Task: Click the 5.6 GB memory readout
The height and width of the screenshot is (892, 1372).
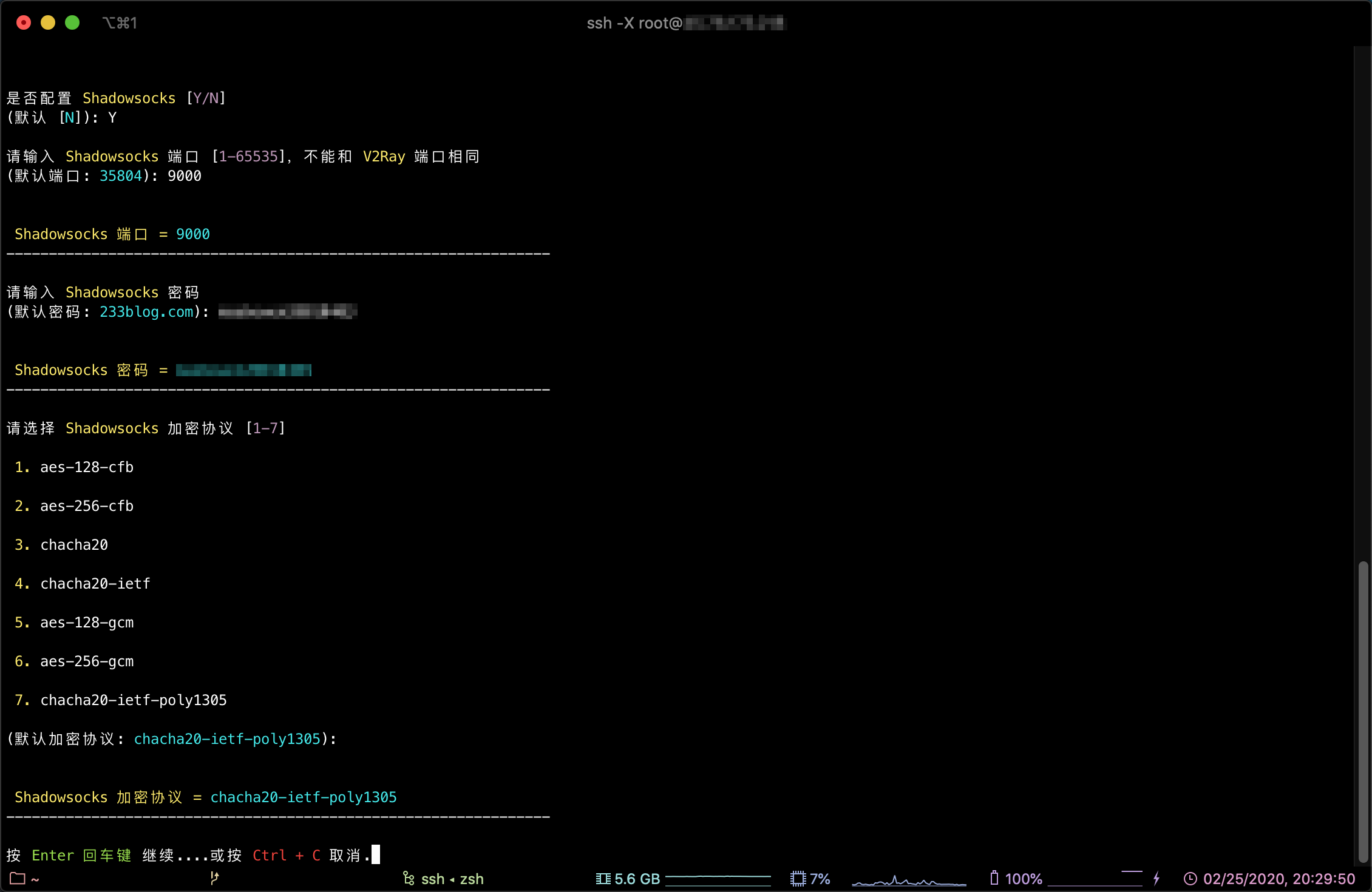Action: (x=637, y=879)
